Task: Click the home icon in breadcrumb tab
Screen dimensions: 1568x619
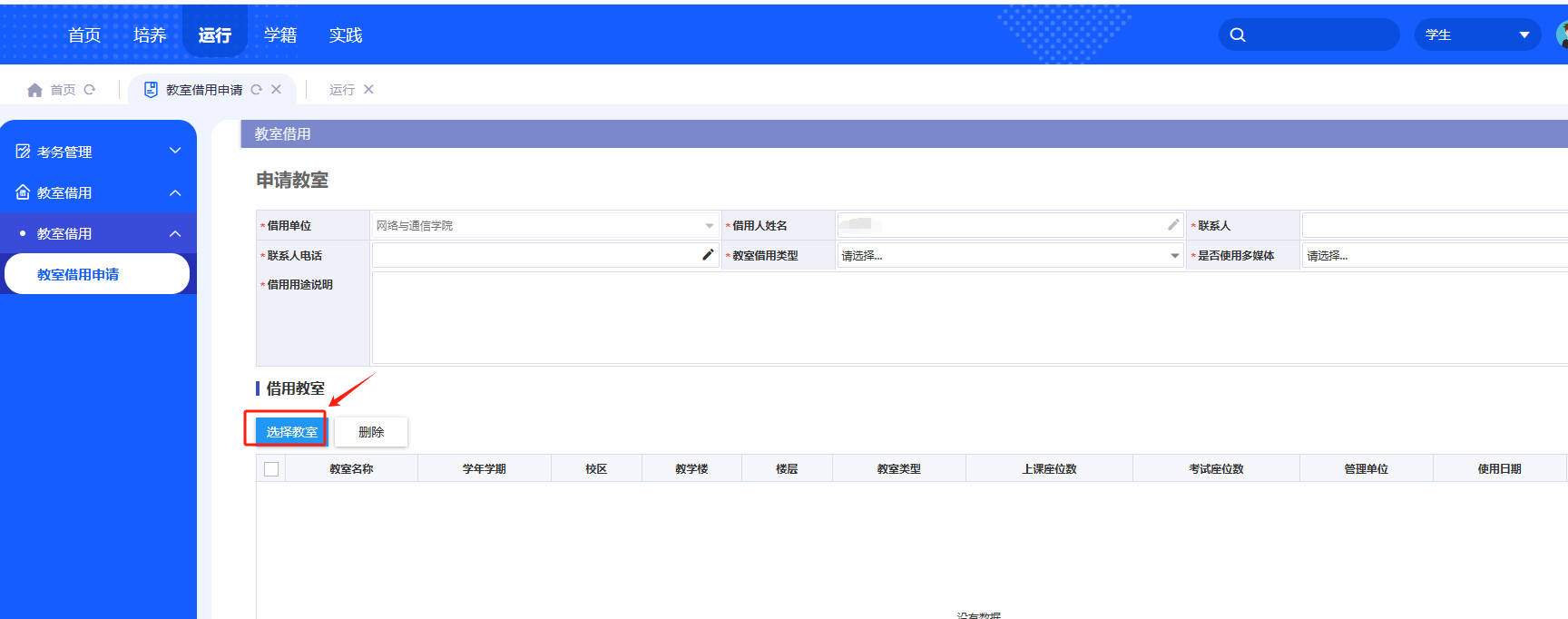Action: tap(35, 90)
